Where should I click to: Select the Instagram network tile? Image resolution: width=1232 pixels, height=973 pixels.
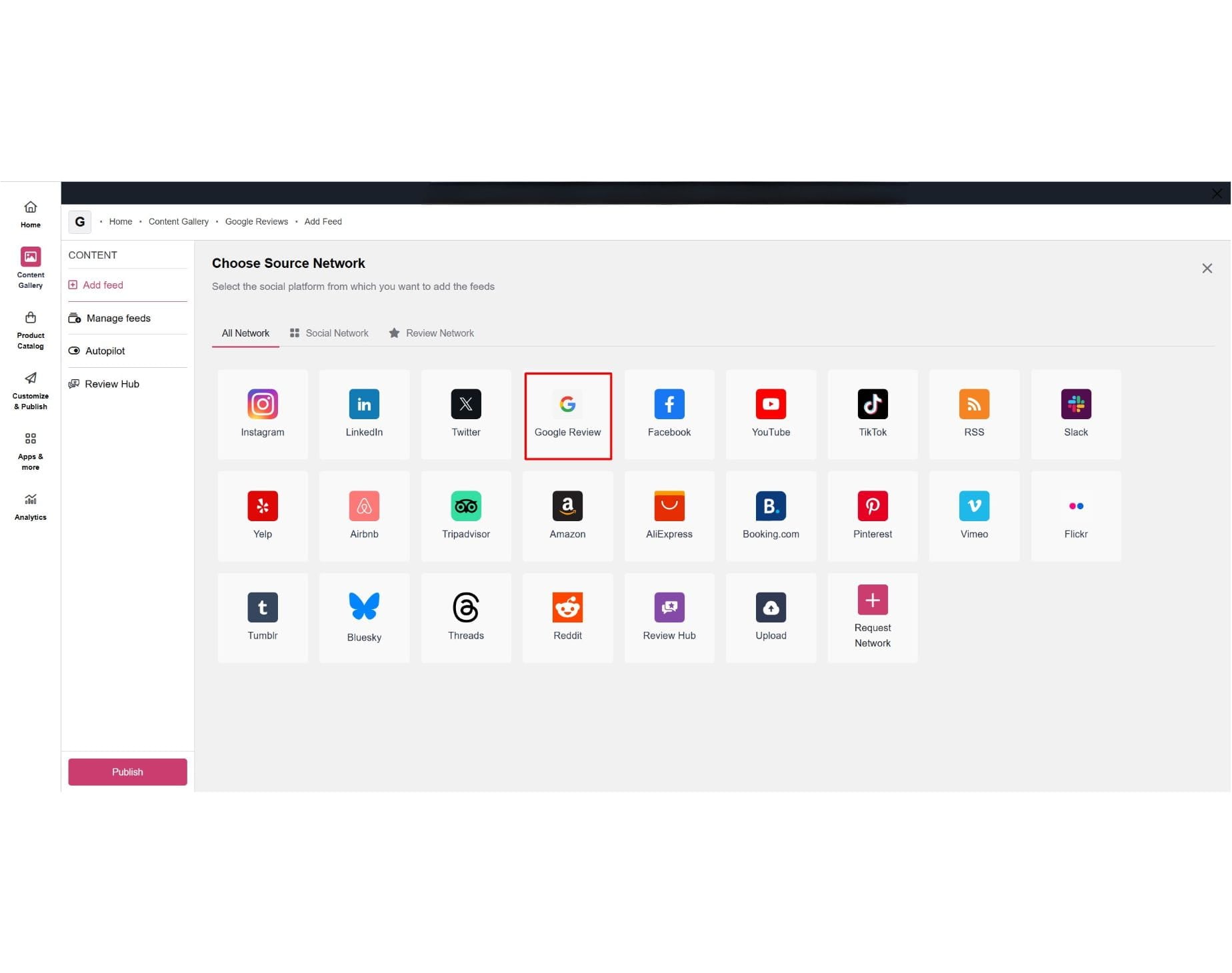pos(263,415)
